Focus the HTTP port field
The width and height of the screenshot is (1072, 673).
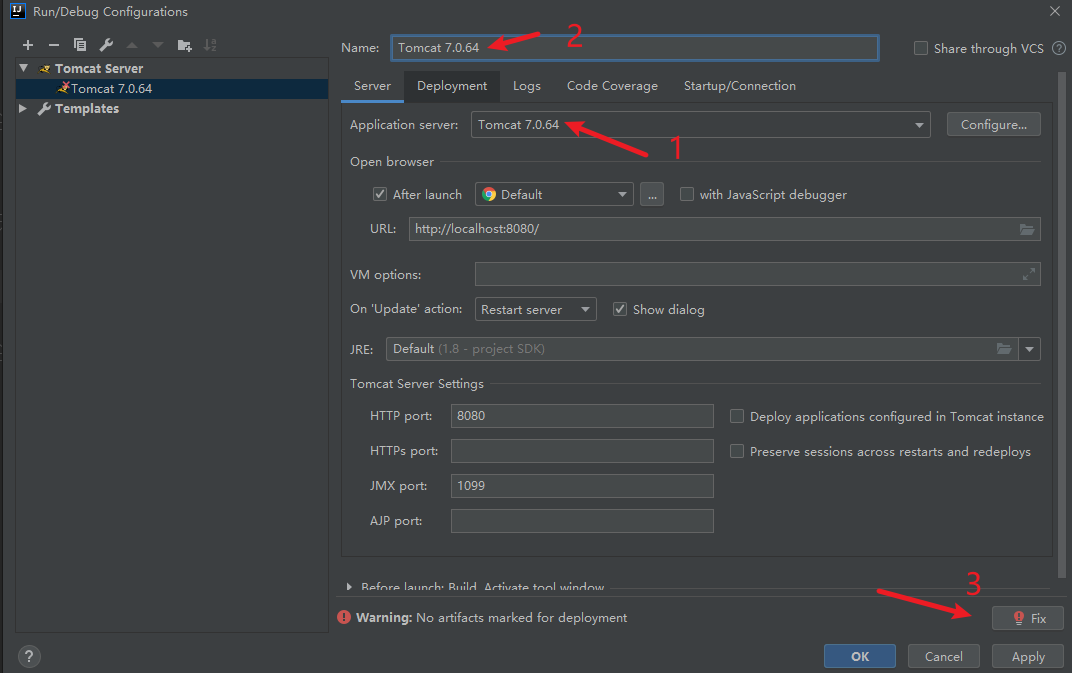click(582, 416)
